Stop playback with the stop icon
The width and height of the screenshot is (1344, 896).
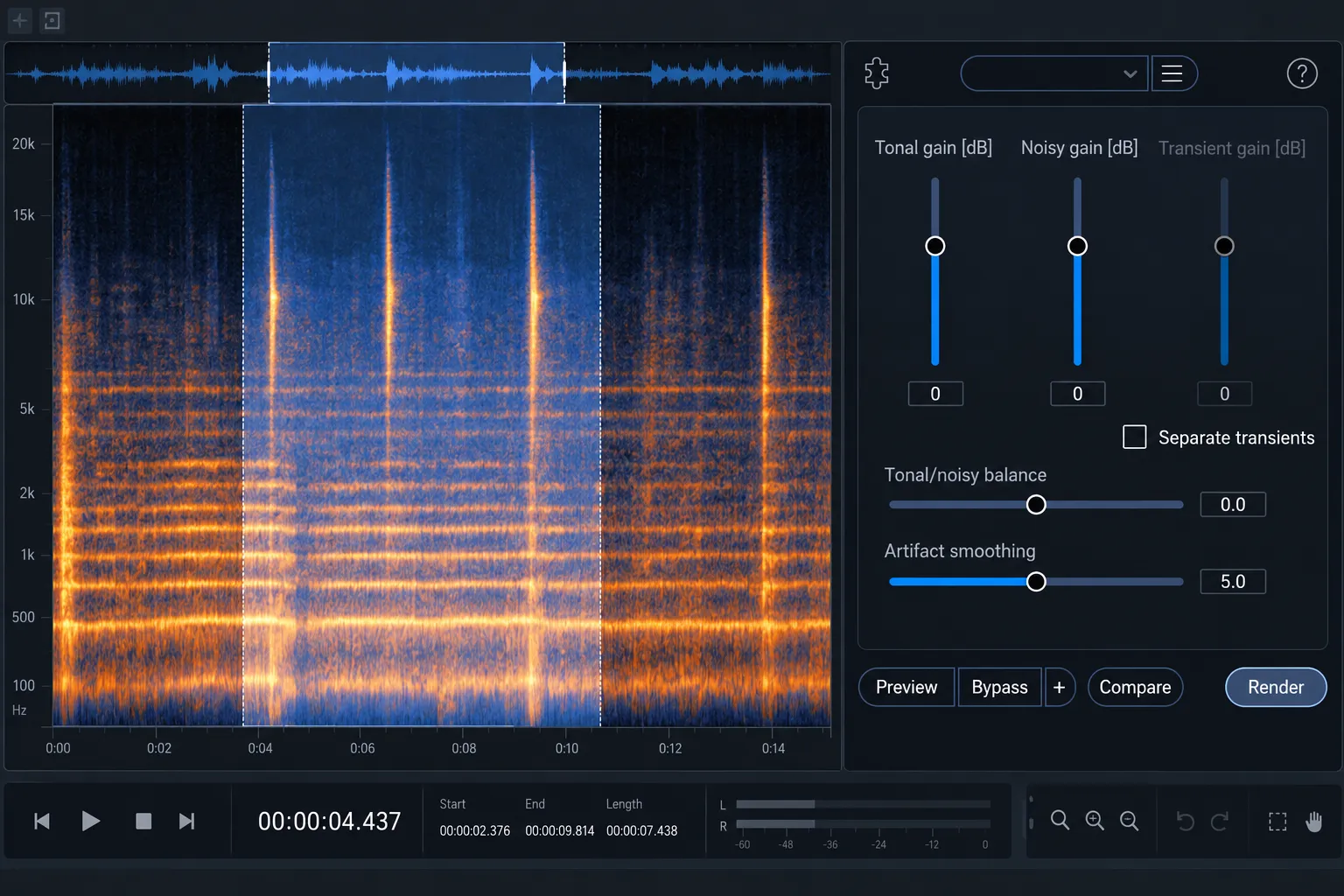coord(143,821)
